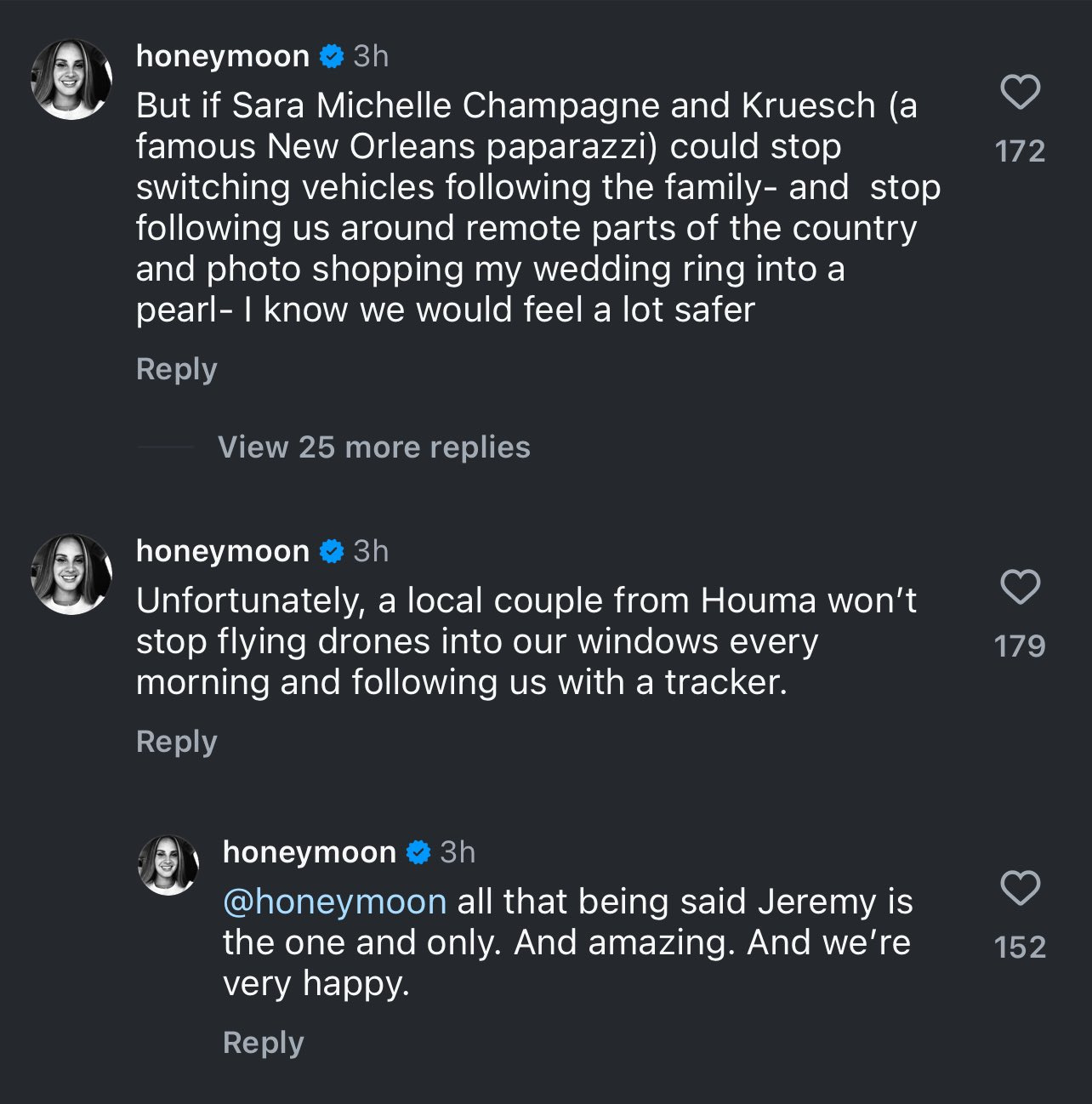View the 179 likes count
This screenshot has height=1104, width=1092.
[1020, 646]
